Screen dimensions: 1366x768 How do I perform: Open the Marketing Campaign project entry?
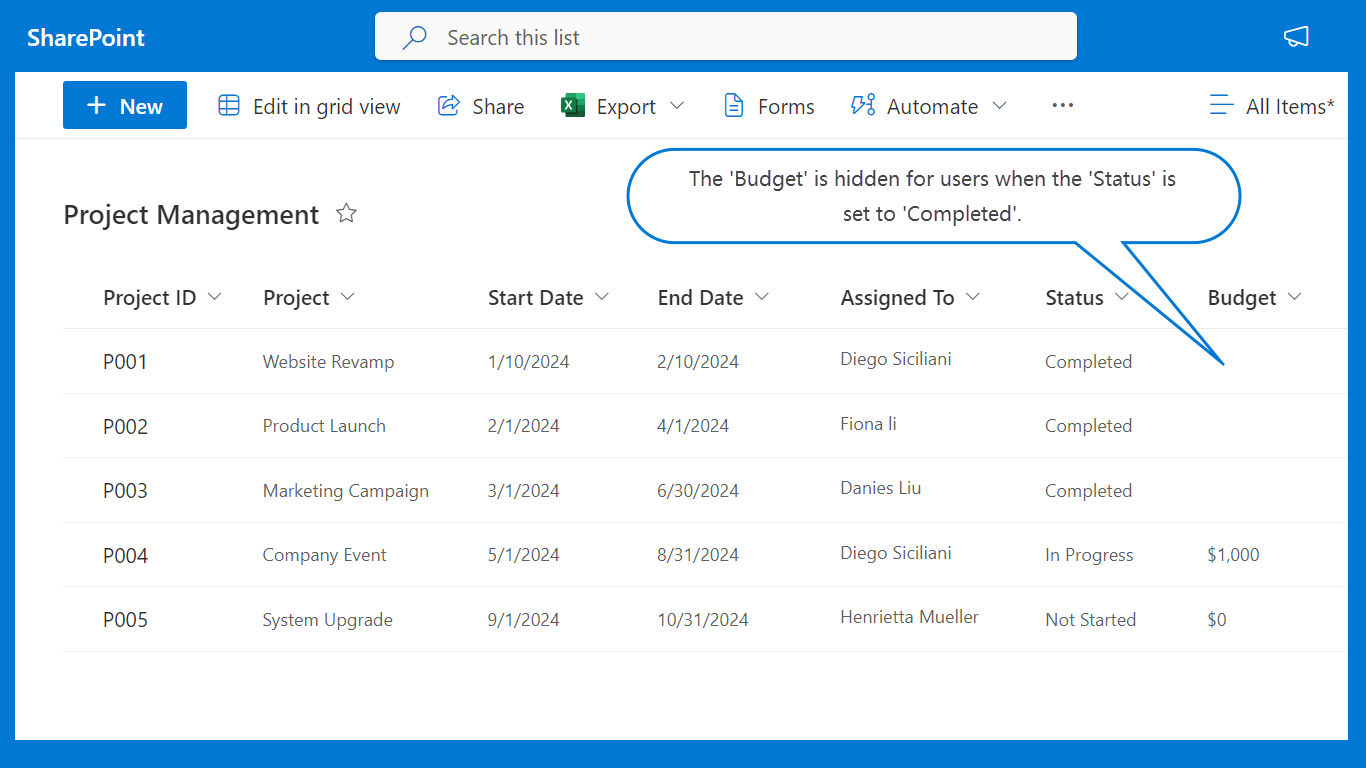[x=345, y=491]
